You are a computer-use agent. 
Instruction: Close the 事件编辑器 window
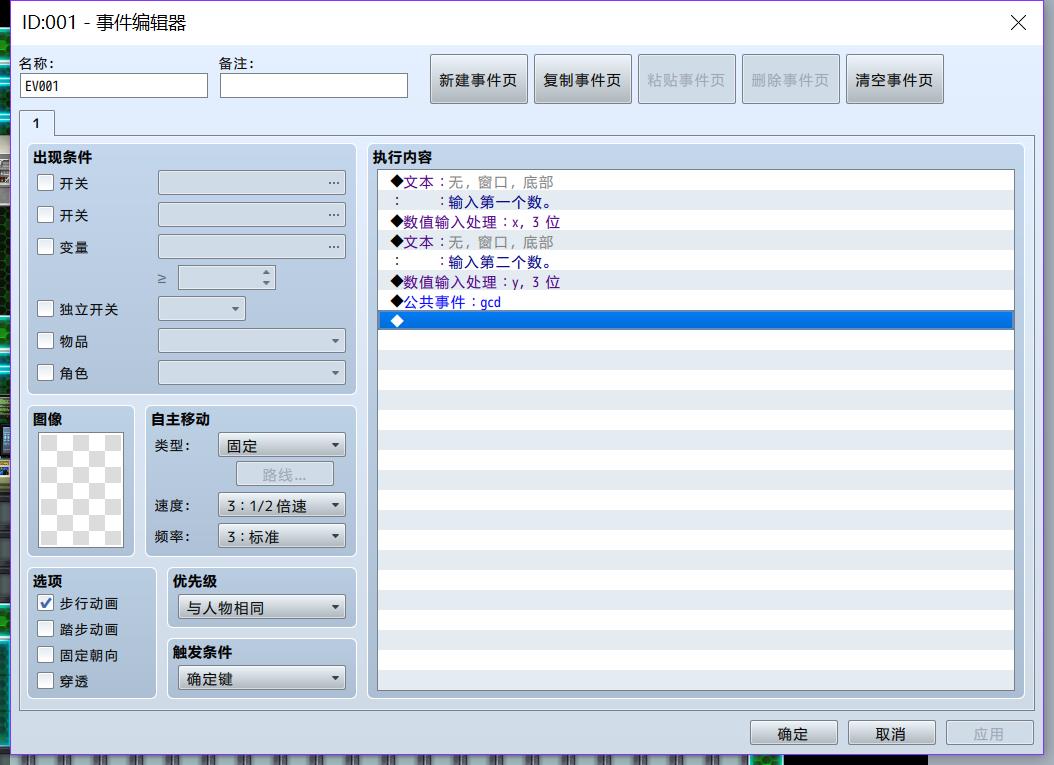(1018, 23)
